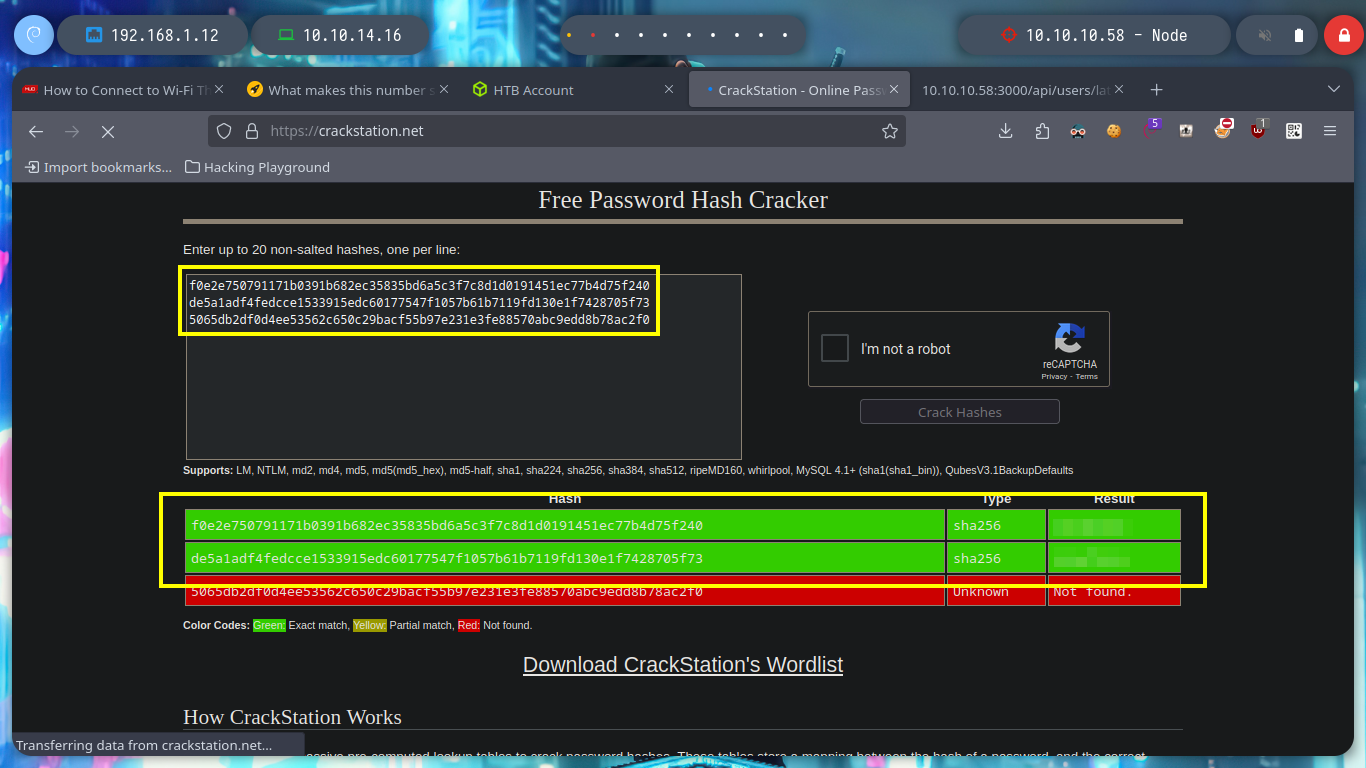Click the battery tray icon

[1299, 35]
